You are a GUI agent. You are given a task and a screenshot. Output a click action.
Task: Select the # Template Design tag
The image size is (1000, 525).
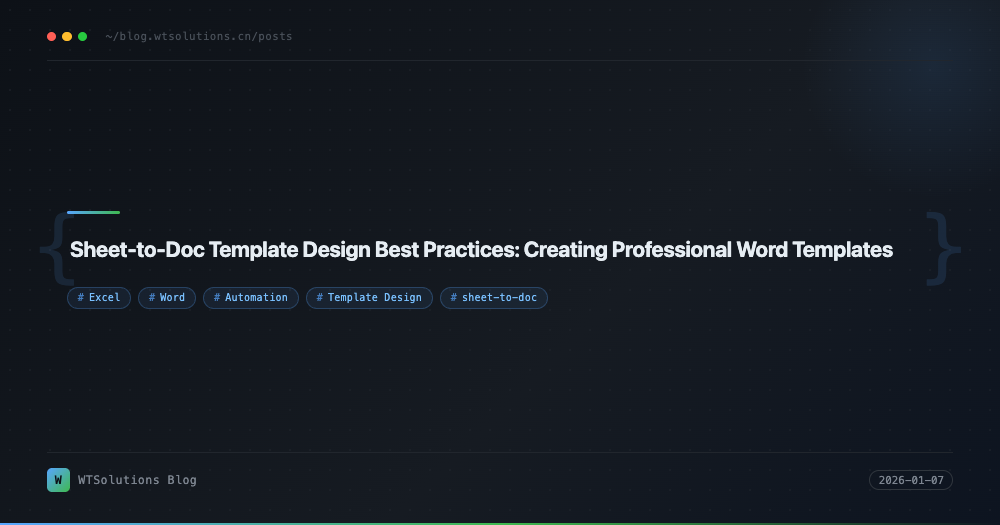tap(369, 298)
